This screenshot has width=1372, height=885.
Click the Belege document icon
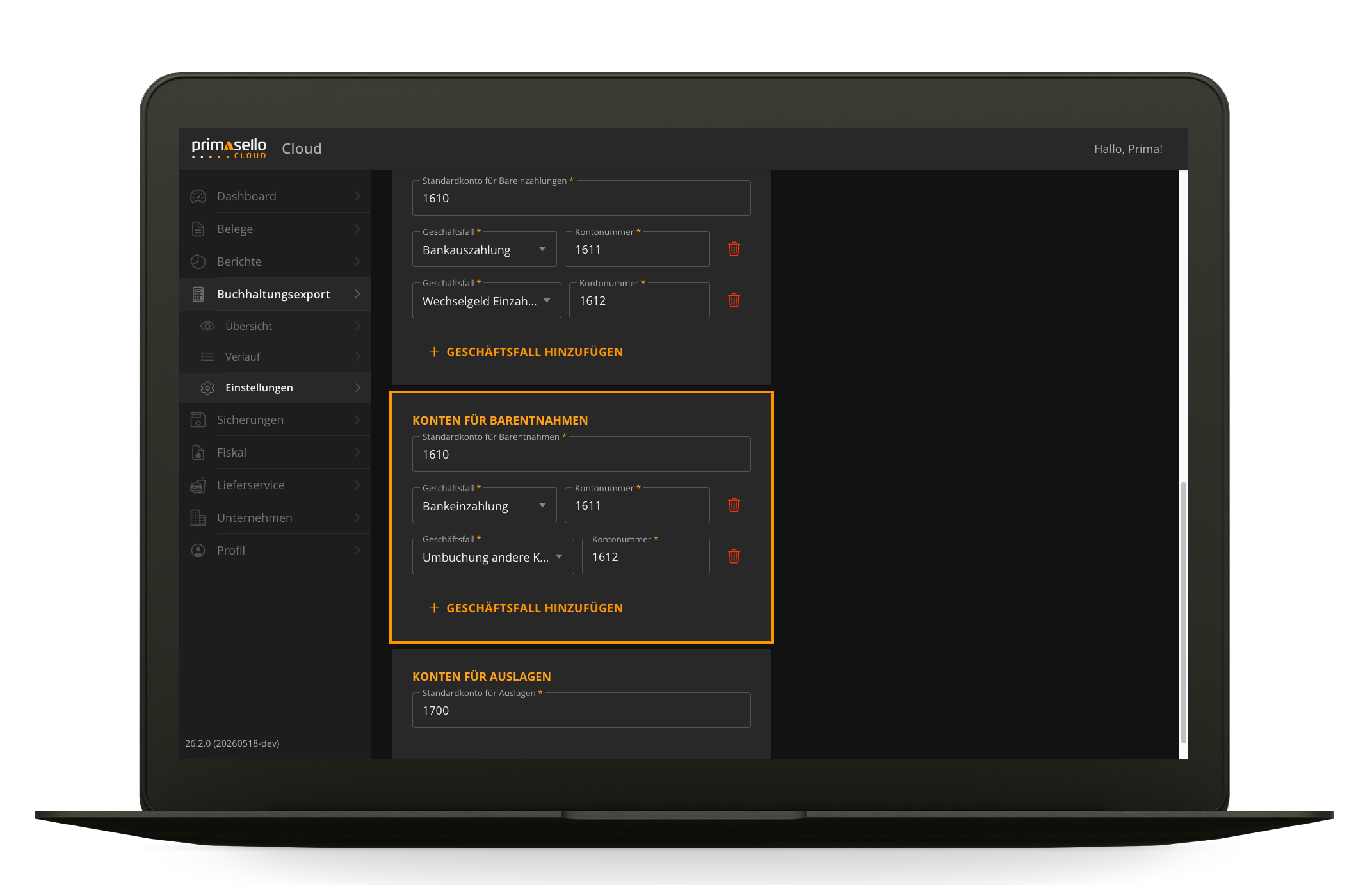pyautogui.click(x=198, y=229)
